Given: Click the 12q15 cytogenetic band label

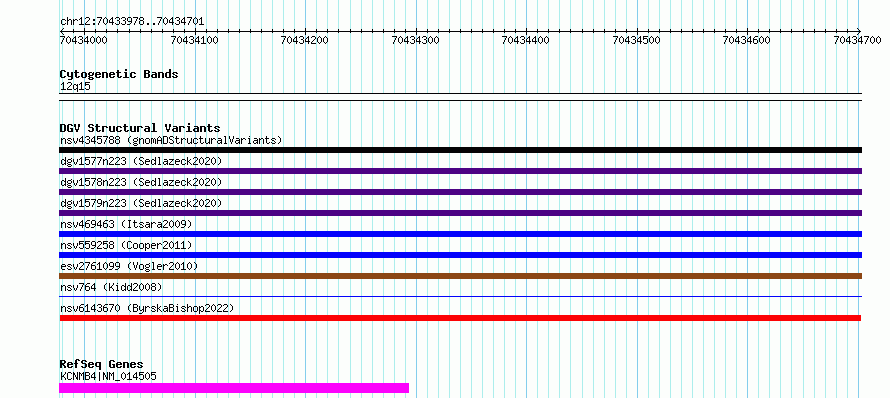Looking at the screenshot, I should 75,87.
